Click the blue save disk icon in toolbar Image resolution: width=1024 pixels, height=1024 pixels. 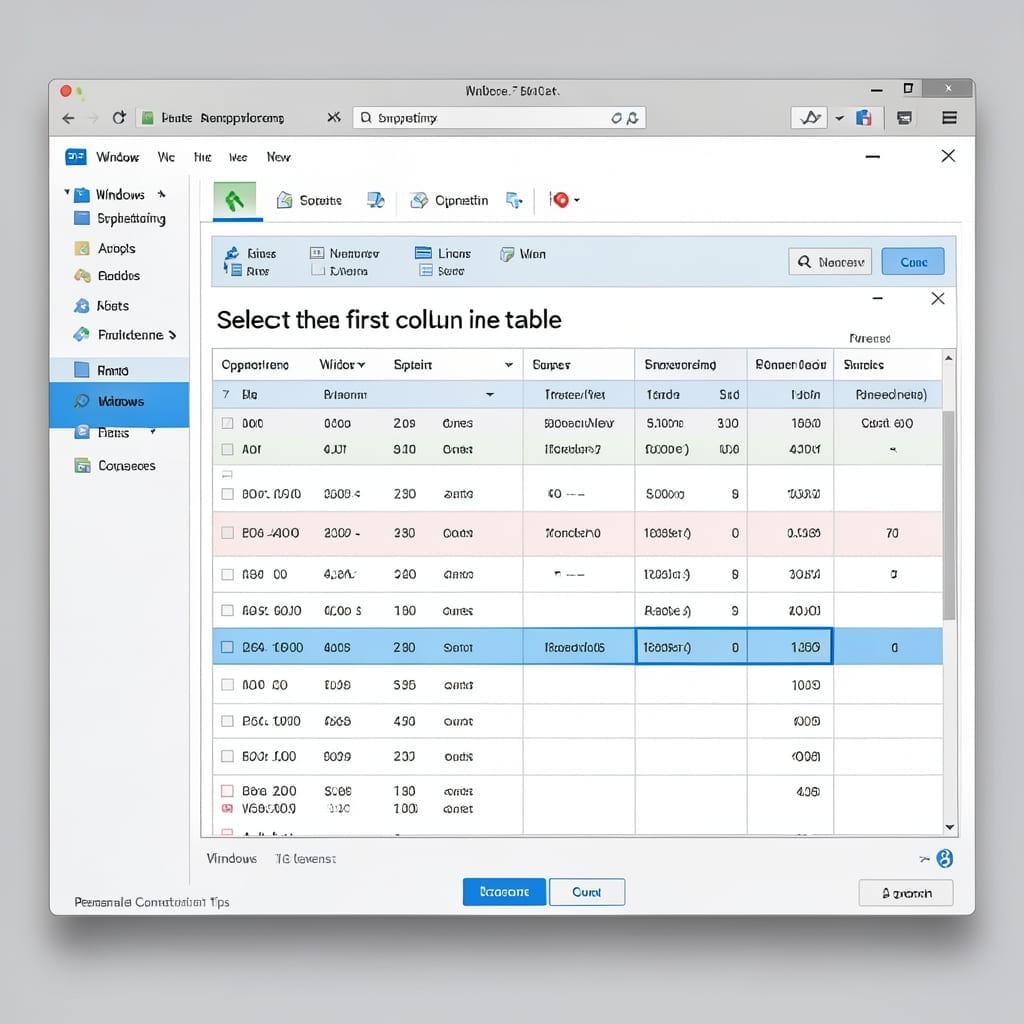tap(864, 118)
